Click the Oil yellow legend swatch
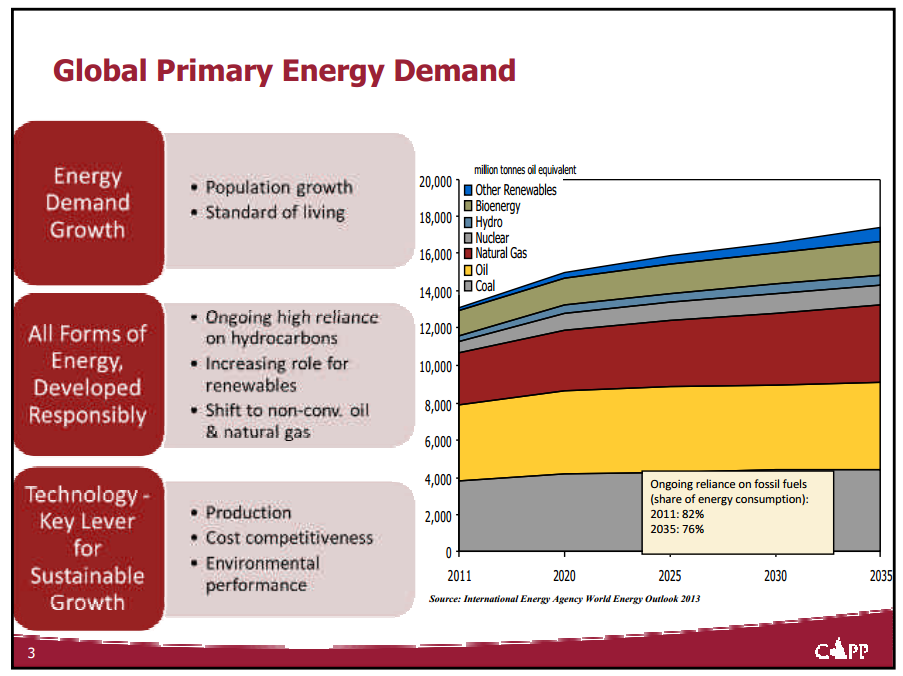 (x=468, y=270)
